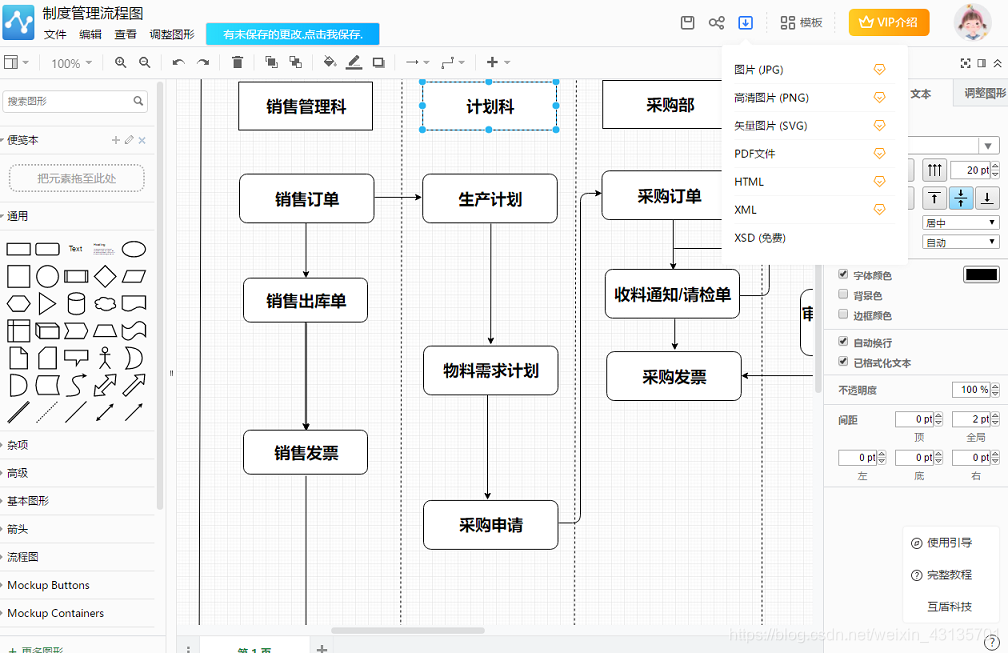Open the 100% zoom level dropdown
This screenshot has height=653, width=1008.
70,62
